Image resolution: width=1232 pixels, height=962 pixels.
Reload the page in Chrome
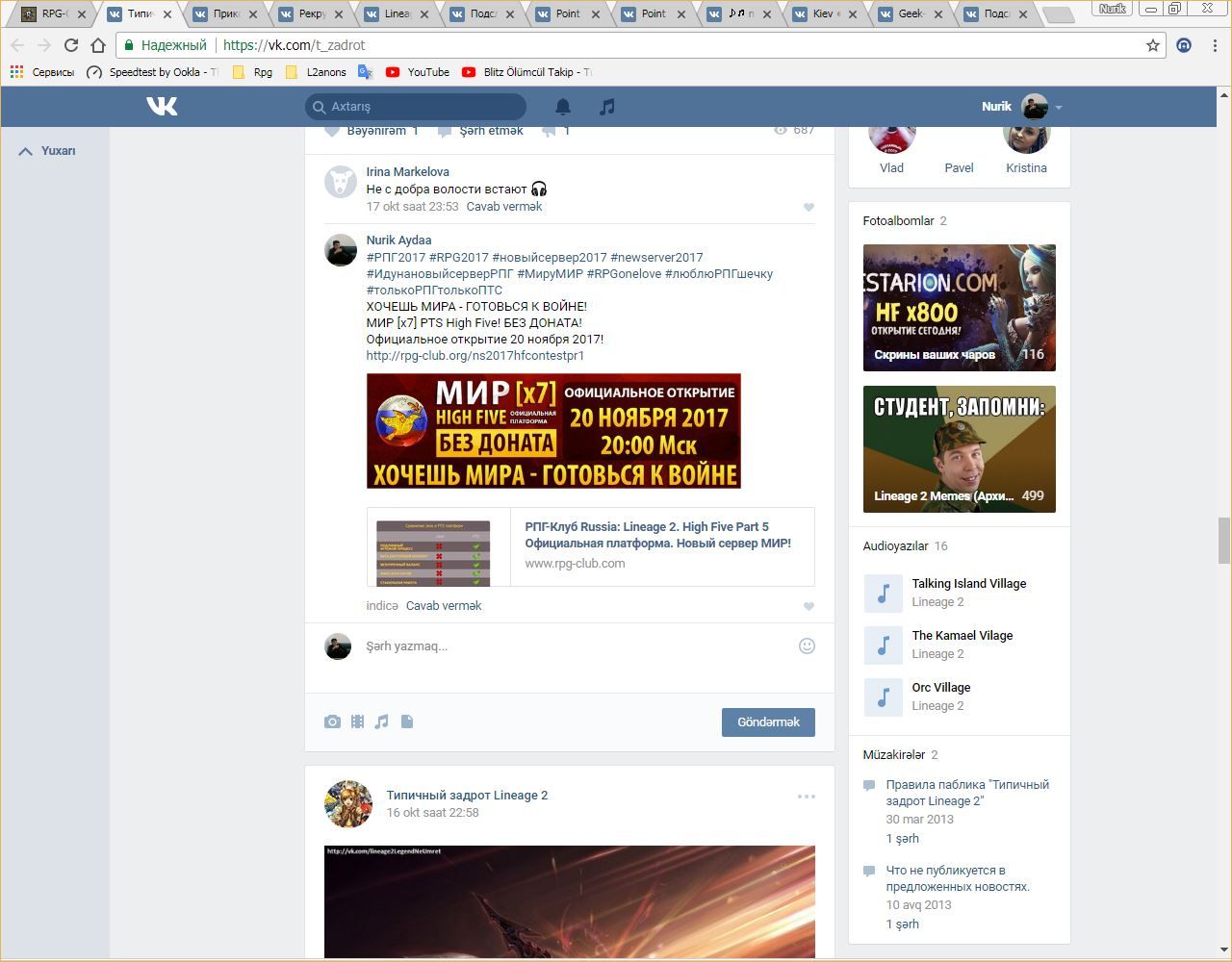(70, 45)
